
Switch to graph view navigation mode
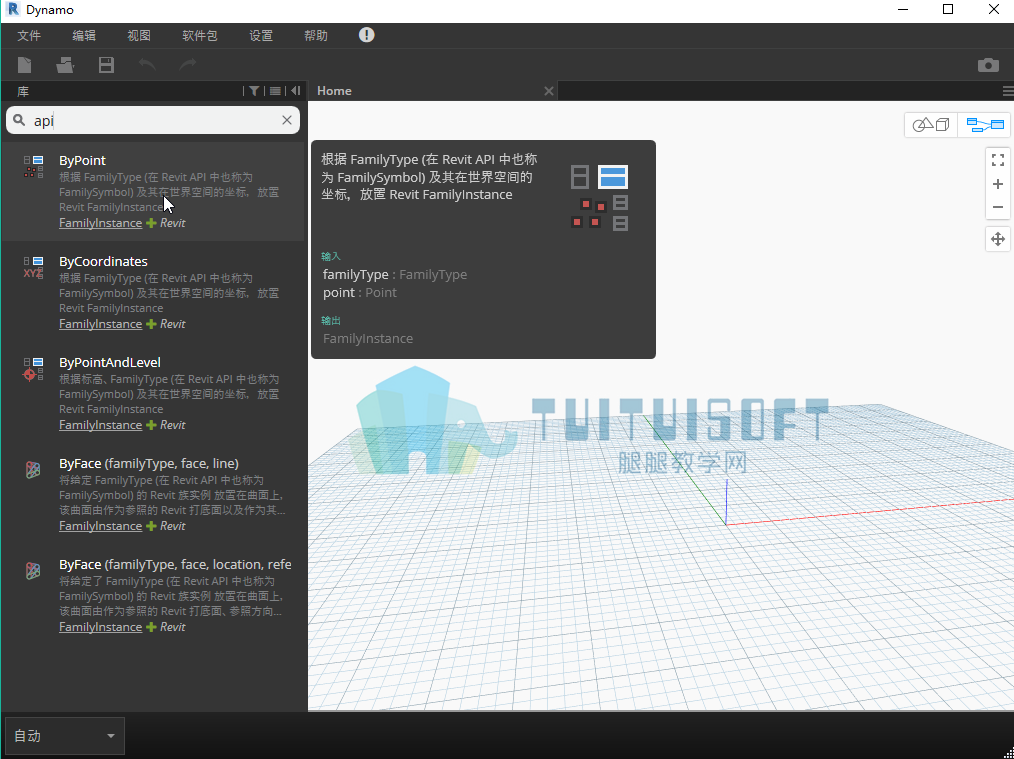[984, 124]
